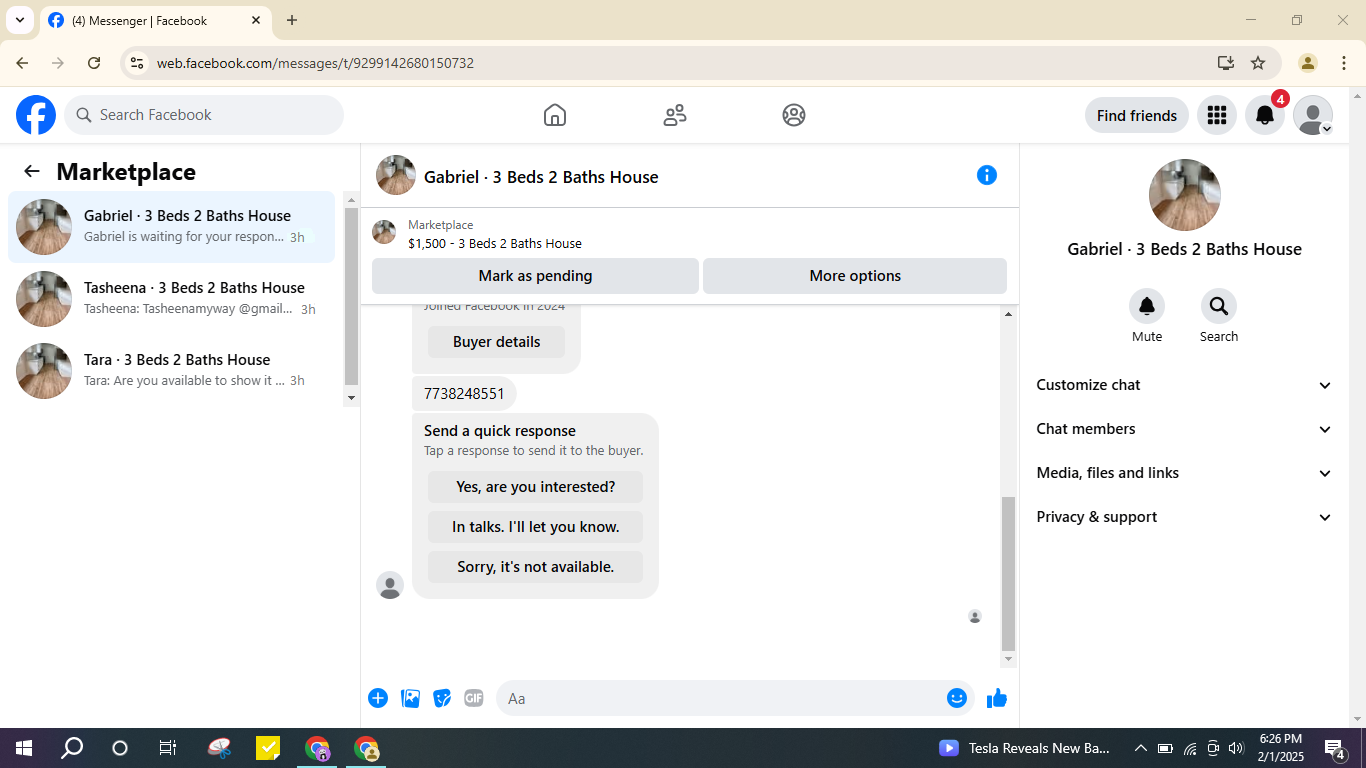1366x768 pixels.
Task: Open Windows taskbar search
Action: click(72, 748)
